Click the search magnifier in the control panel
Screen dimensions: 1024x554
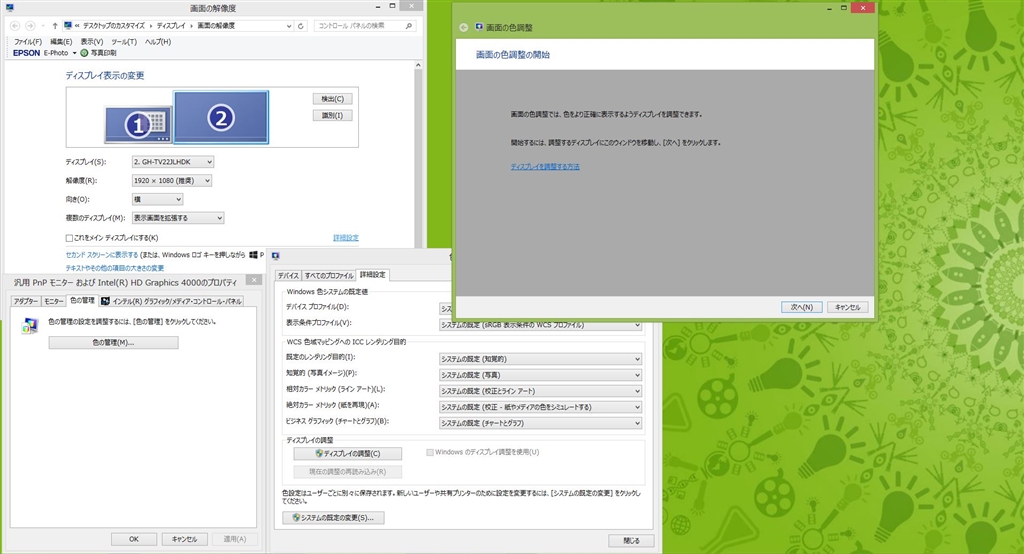pyautogui.click(x=409, y=26)
